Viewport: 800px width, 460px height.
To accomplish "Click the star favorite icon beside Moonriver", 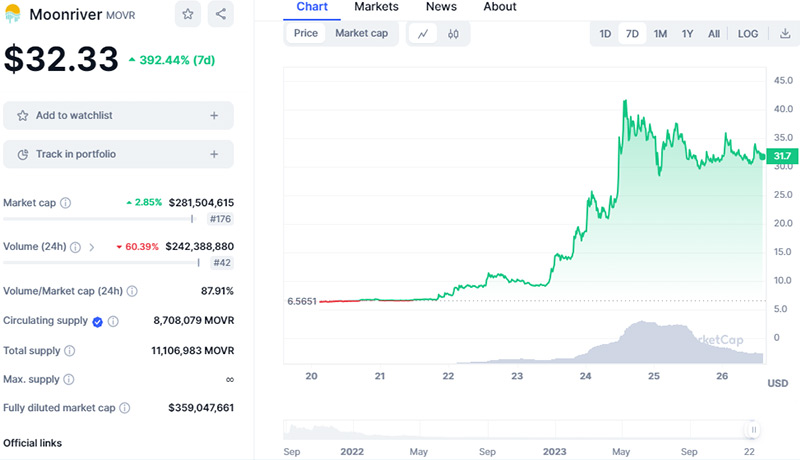I will coord(187,15).
